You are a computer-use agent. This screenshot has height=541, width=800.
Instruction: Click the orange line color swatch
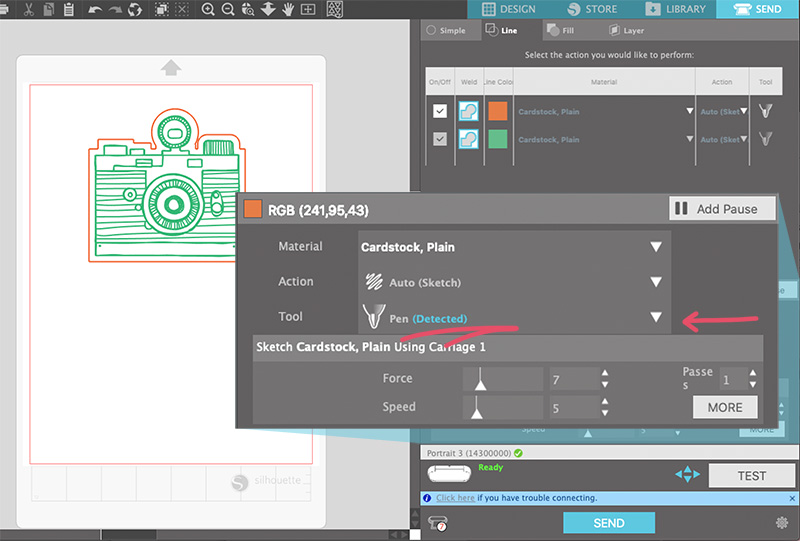coord(497,111)
